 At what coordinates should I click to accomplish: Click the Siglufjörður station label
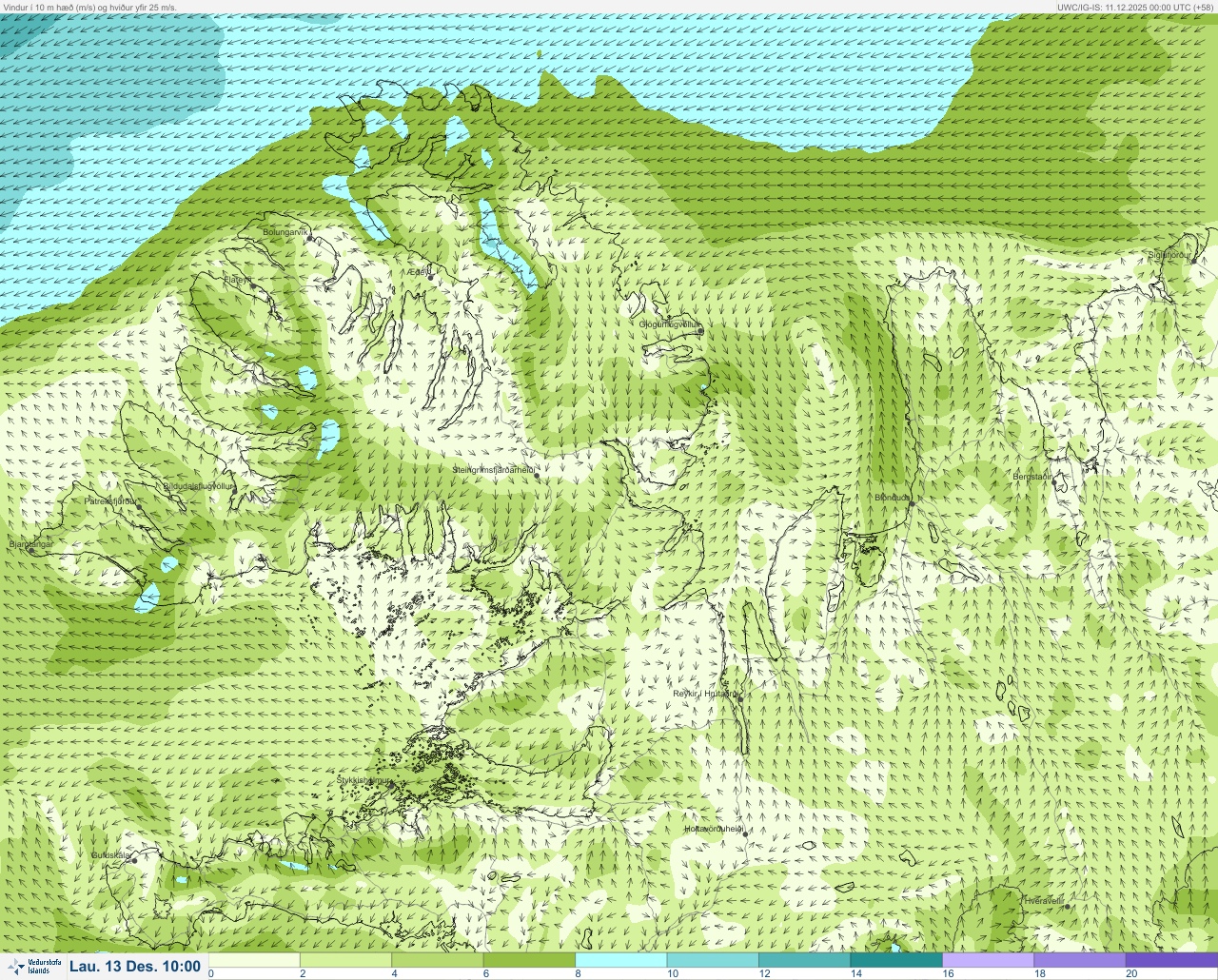pyautogui.click(x=1169, y=255)
